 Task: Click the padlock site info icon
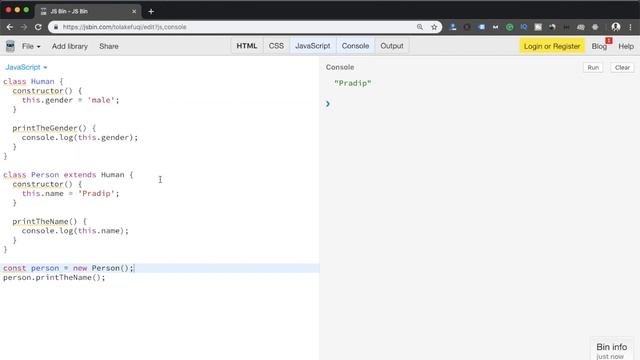[x=56, y=27]
